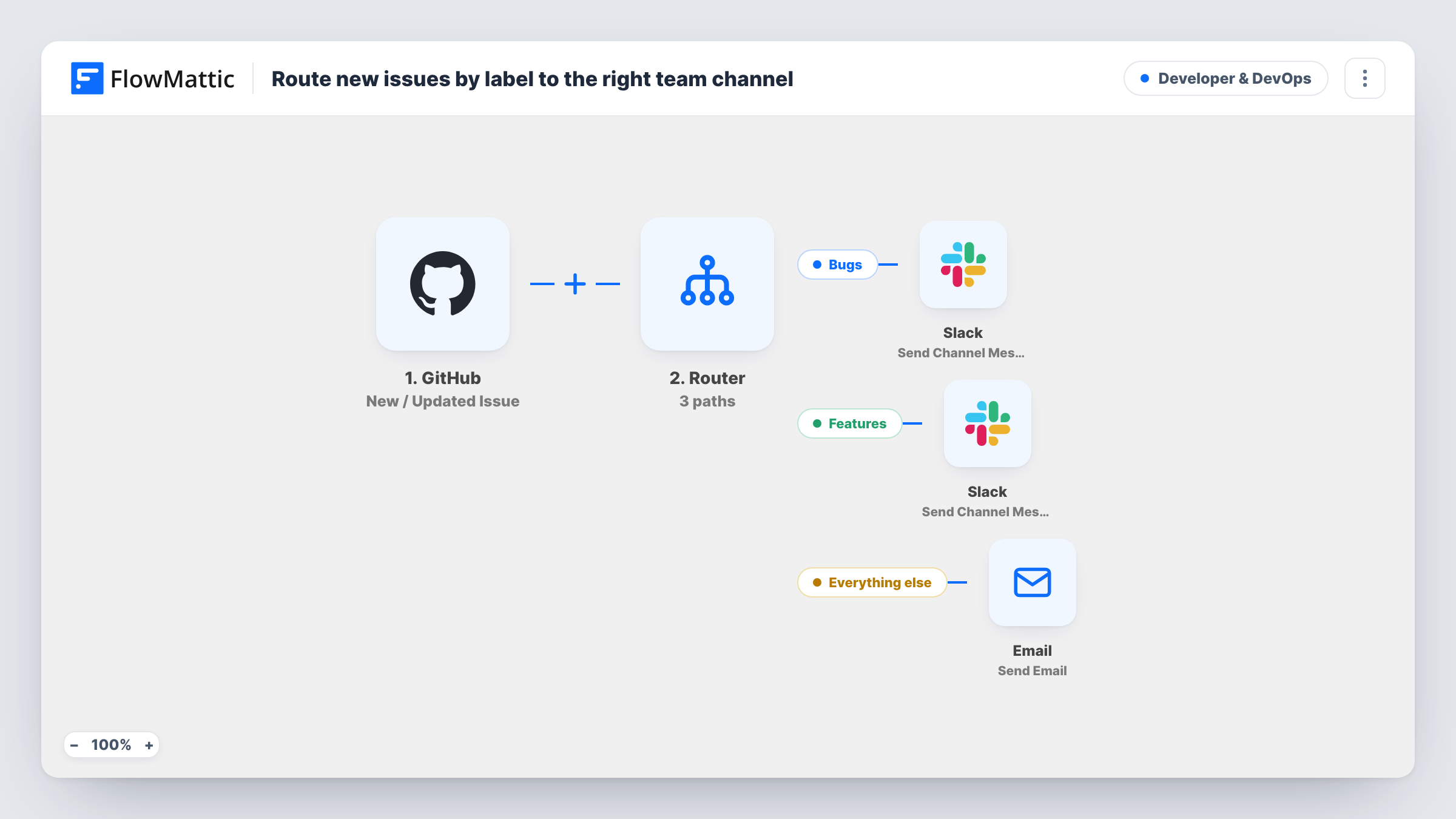Open the Router step node
The height and width of the screenshot is (819, 1456).
pyautogui.click(x=707, y=283)
